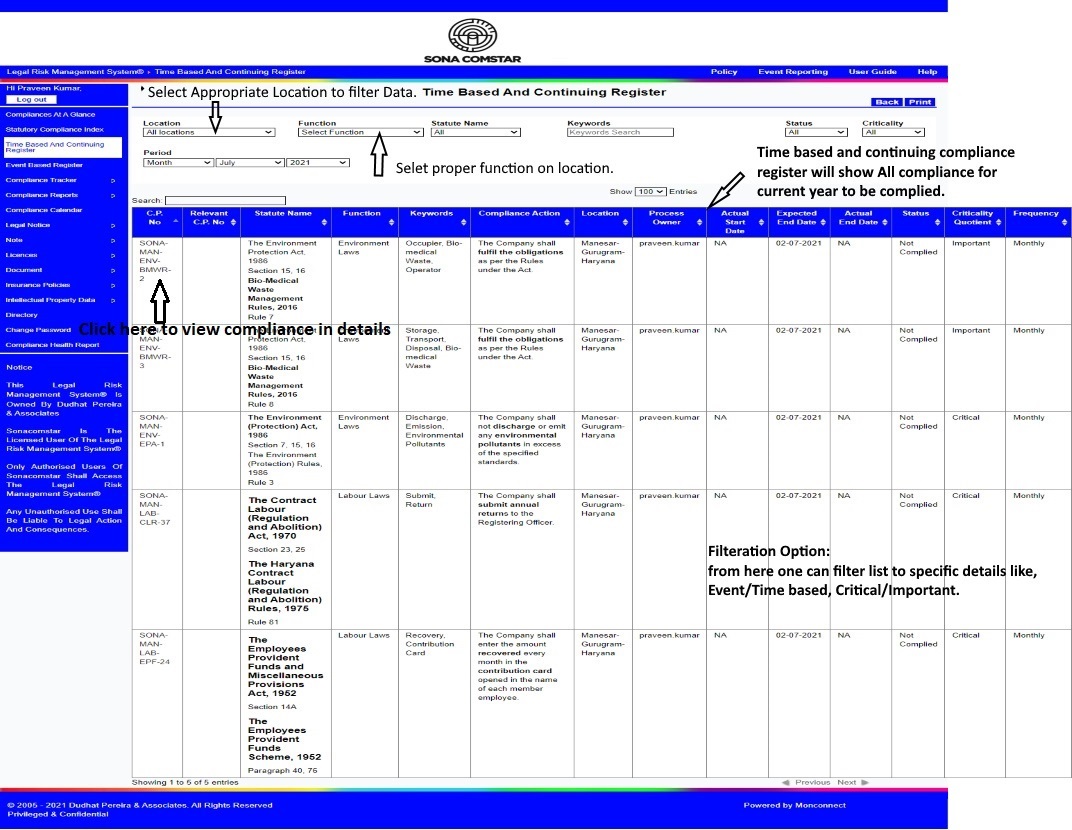Open Event Reporting in top menu
This screenshot has width=1072, height=830.
point(792,72)
